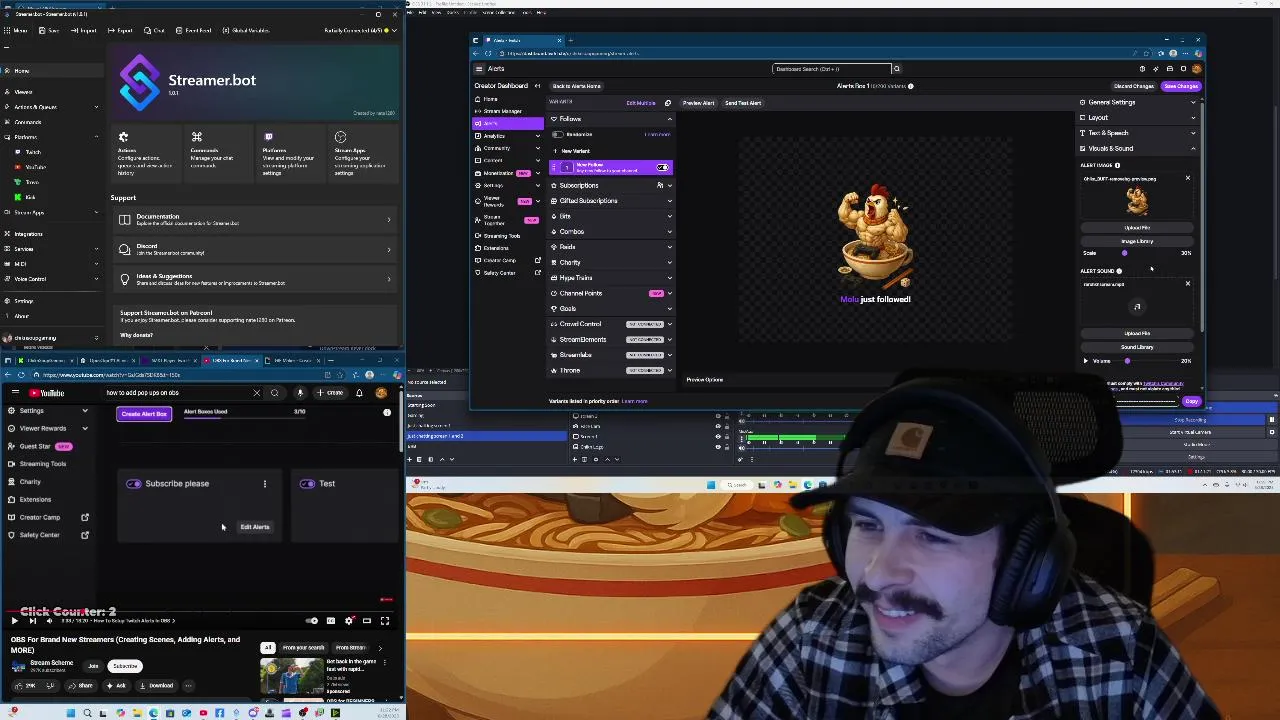Collapse Creator Dashboard sidebar arrow icon
Screen dimensions: 1280x720
click(537, 86)
